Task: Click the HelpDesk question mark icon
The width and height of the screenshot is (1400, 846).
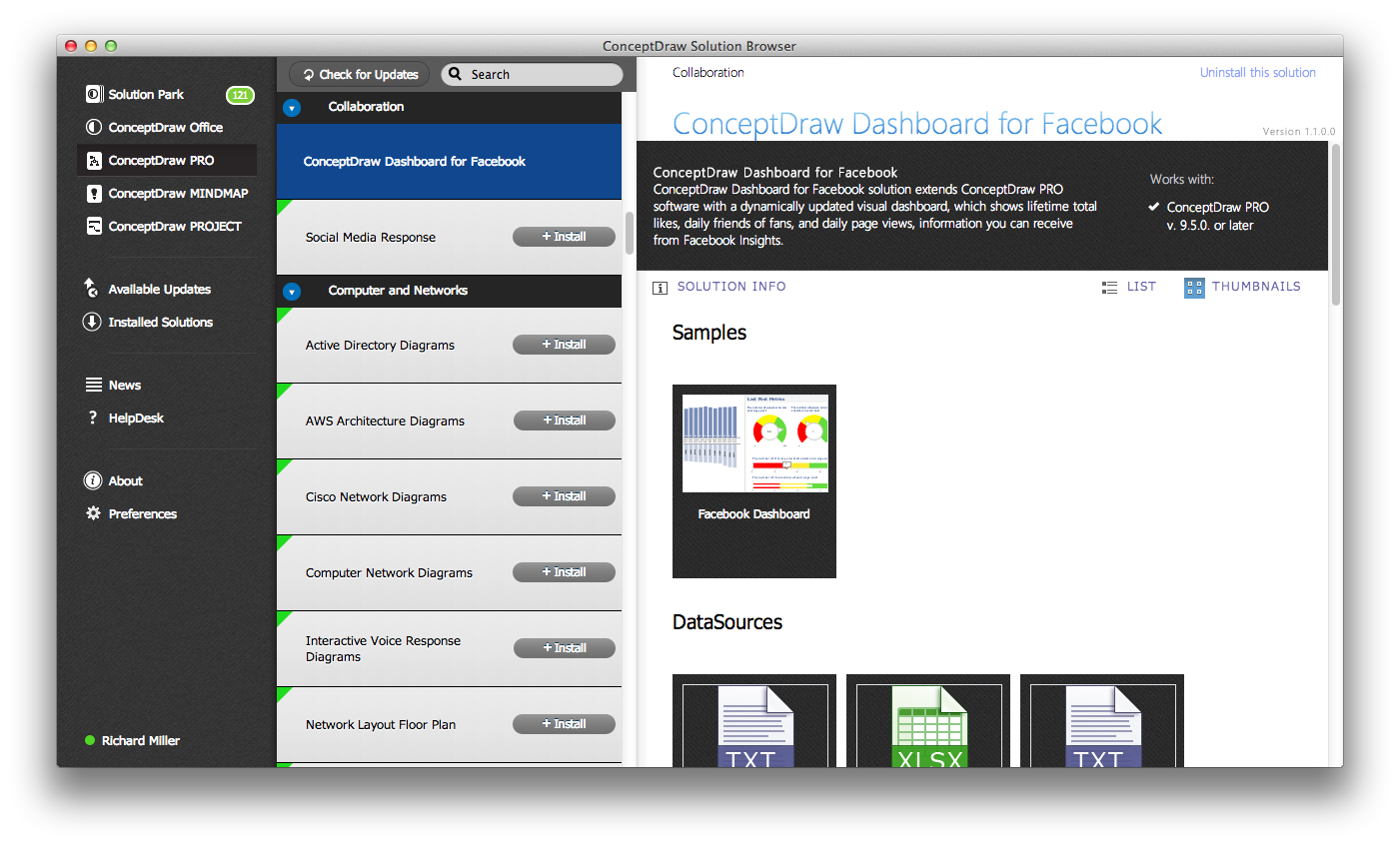Action: coord(93,418)
